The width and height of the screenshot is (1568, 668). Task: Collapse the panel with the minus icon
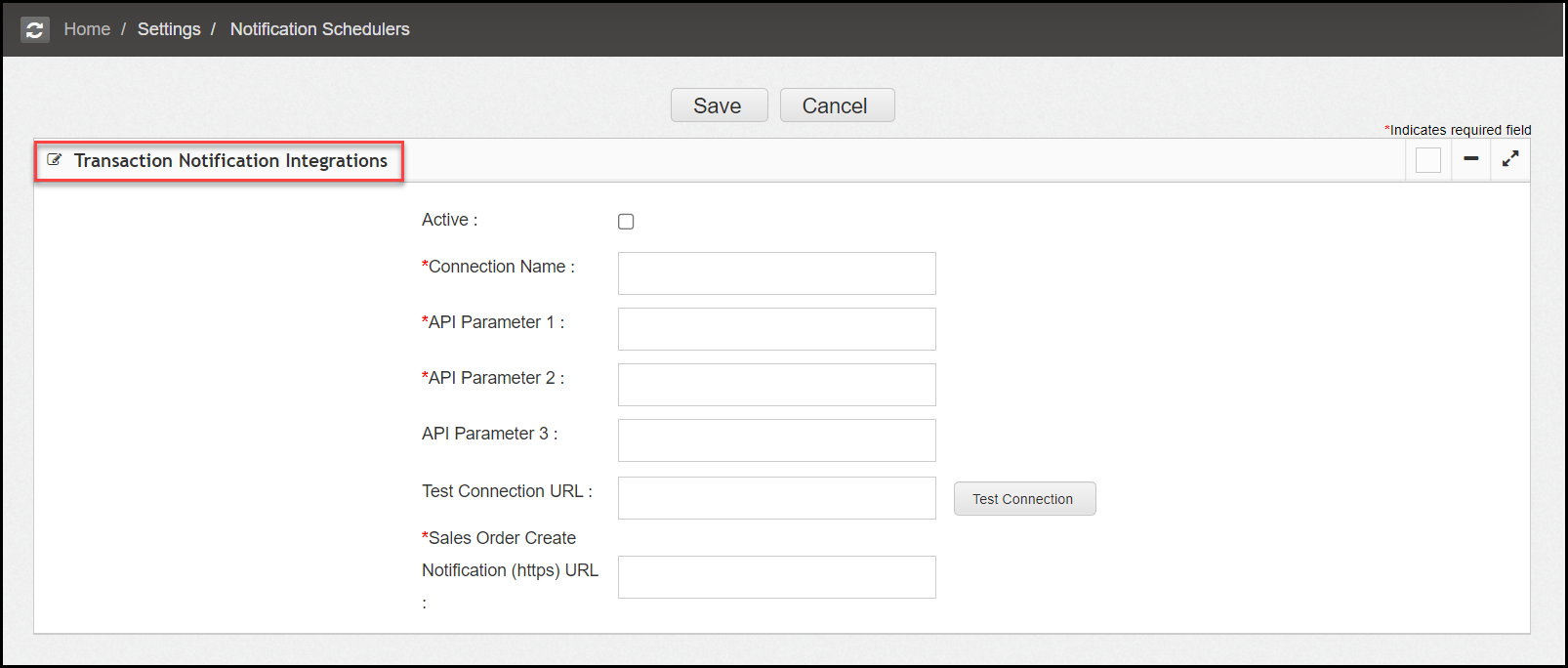tap(1470, 159)
